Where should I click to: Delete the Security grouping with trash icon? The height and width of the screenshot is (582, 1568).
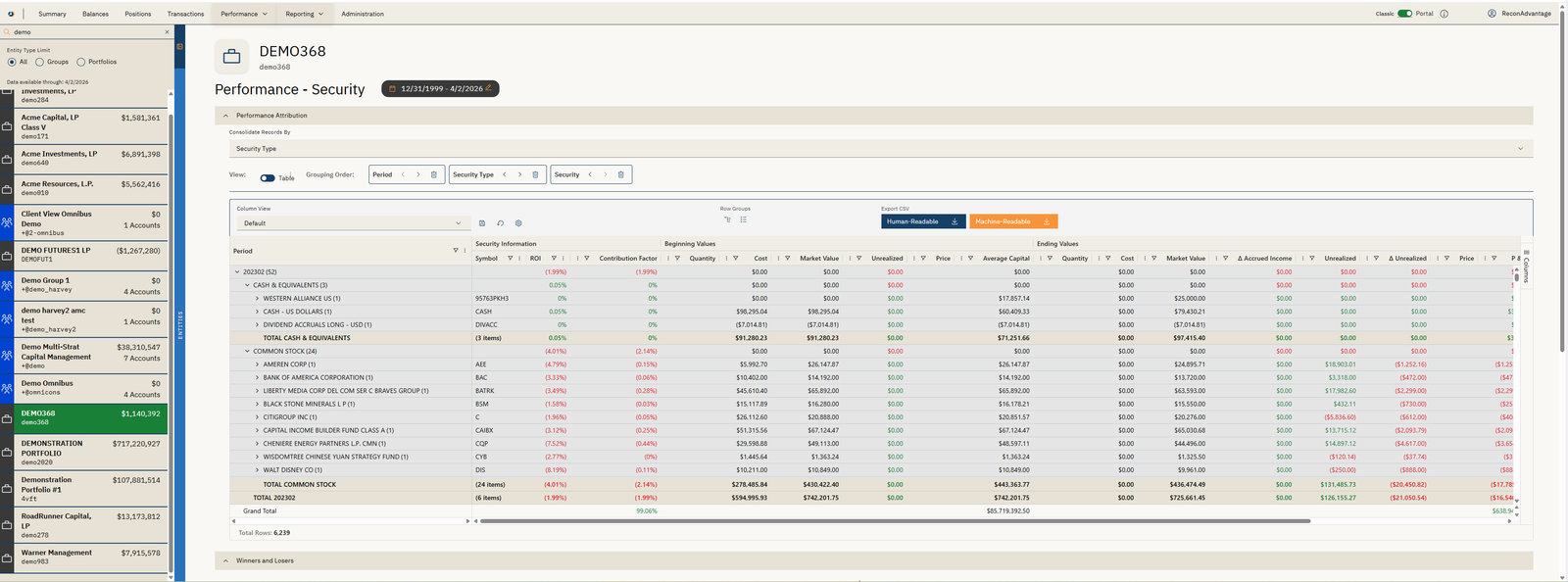620,174
